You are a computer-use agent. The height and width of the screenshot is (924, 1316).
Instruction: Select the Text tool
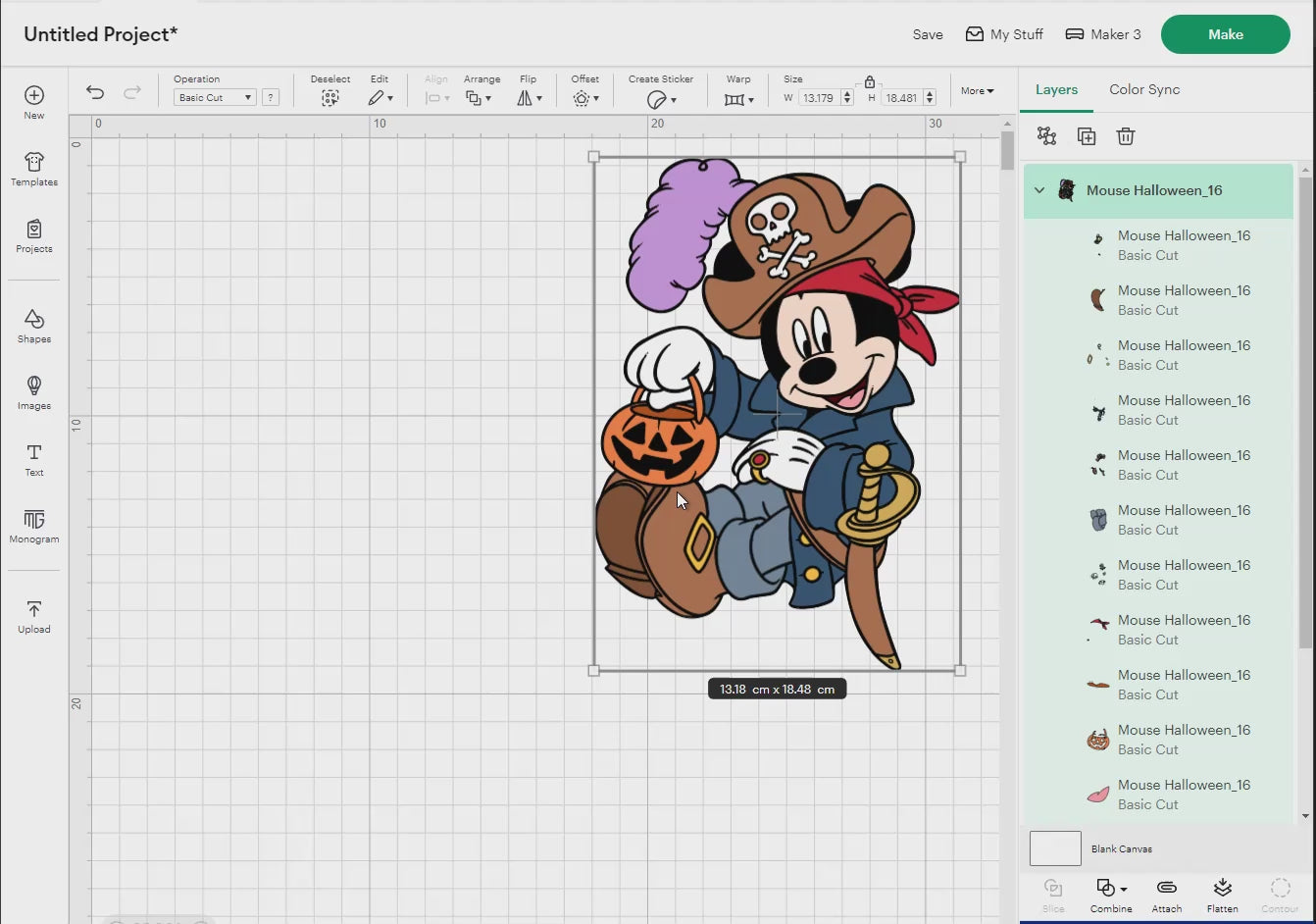click(34, 459)
